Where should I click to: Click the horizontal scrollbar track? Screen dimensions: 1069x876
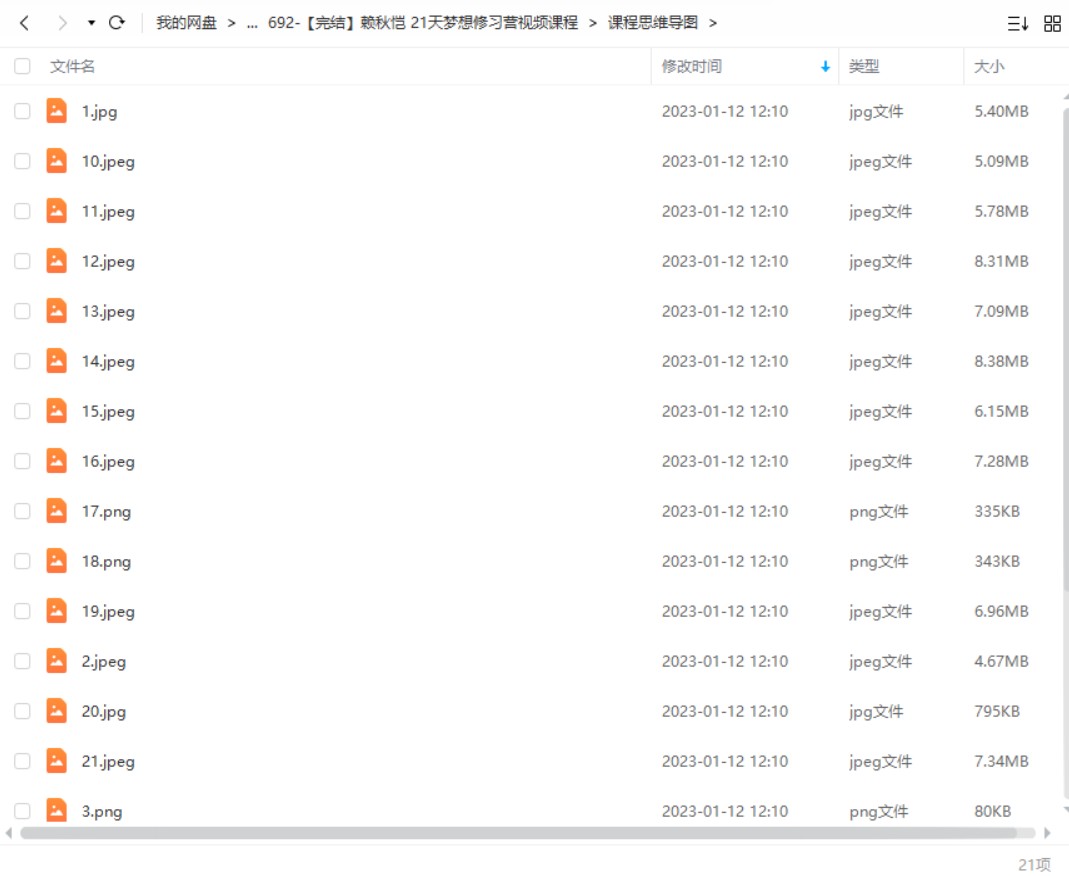point(528,833)
